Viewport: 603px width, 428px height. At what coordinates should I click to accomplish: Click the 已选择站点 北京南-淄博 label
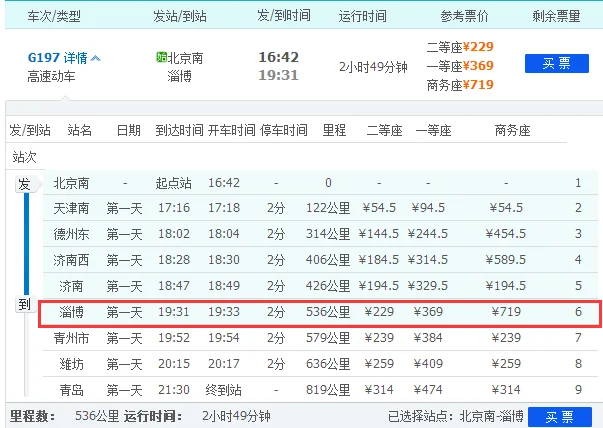coord(456,416)
